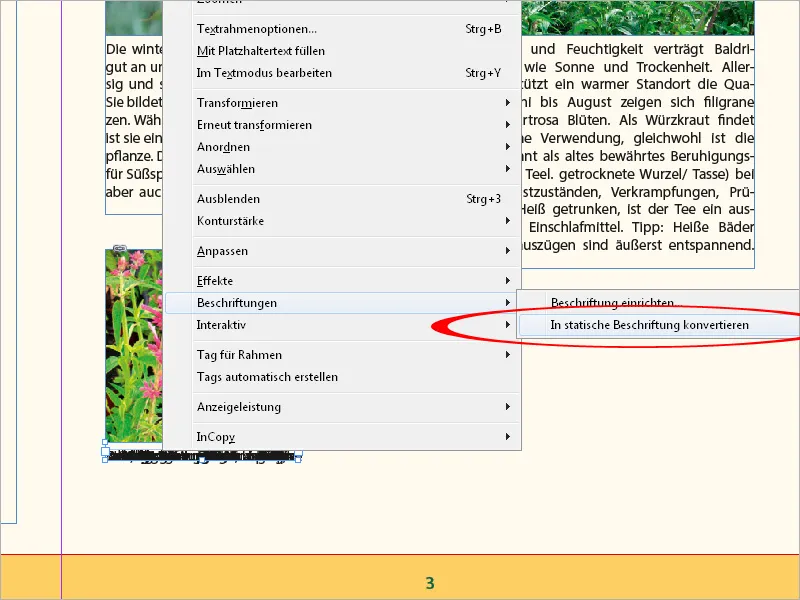The height and width of the screenshot is (600, 800).
Task: Open the Anpassen menu entry
Action: pyautogui.click(x=221, y=251)
